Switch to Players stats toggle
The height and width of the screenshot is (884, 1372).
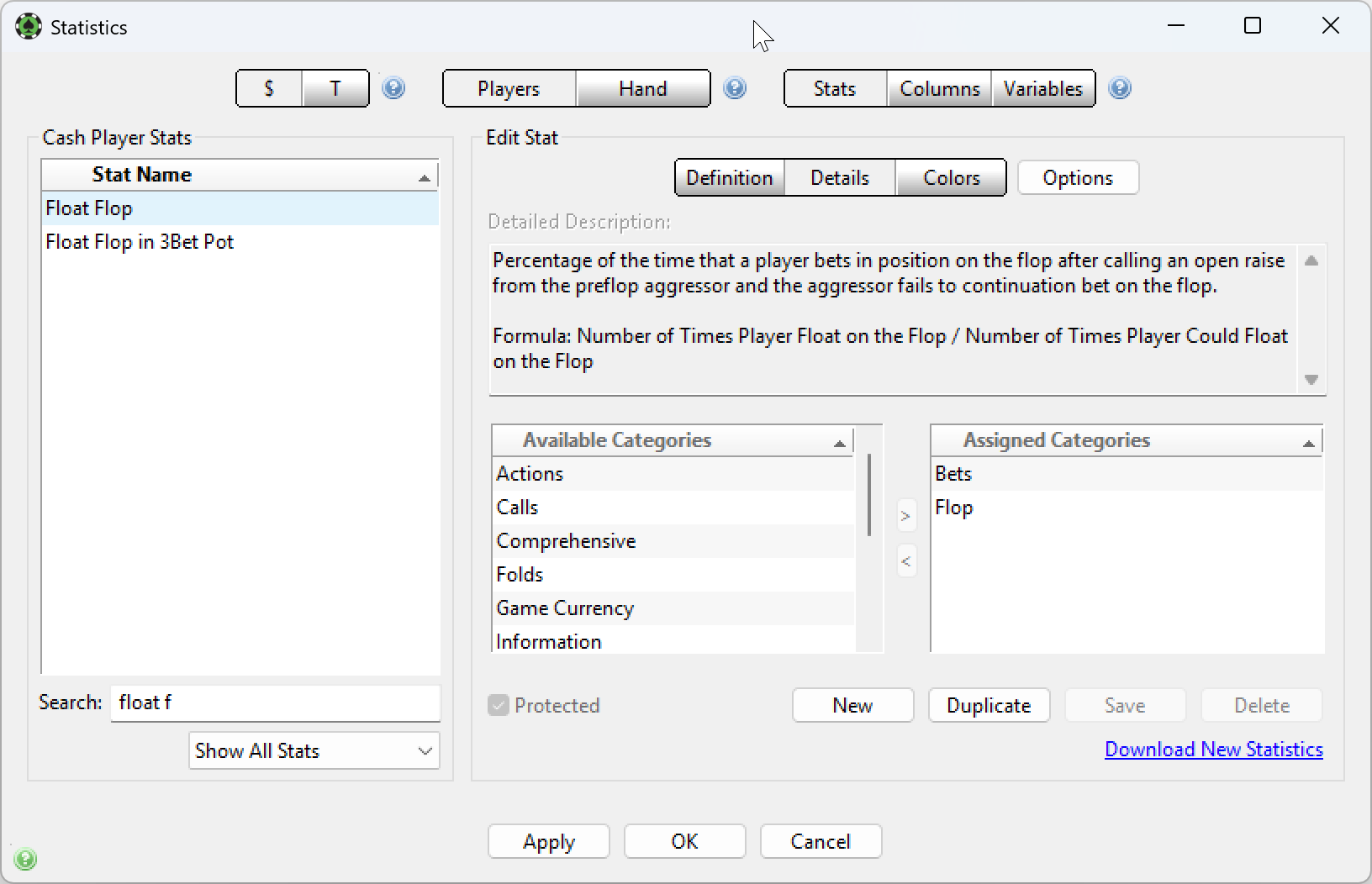pyautogui.click(x=509, y=88)
